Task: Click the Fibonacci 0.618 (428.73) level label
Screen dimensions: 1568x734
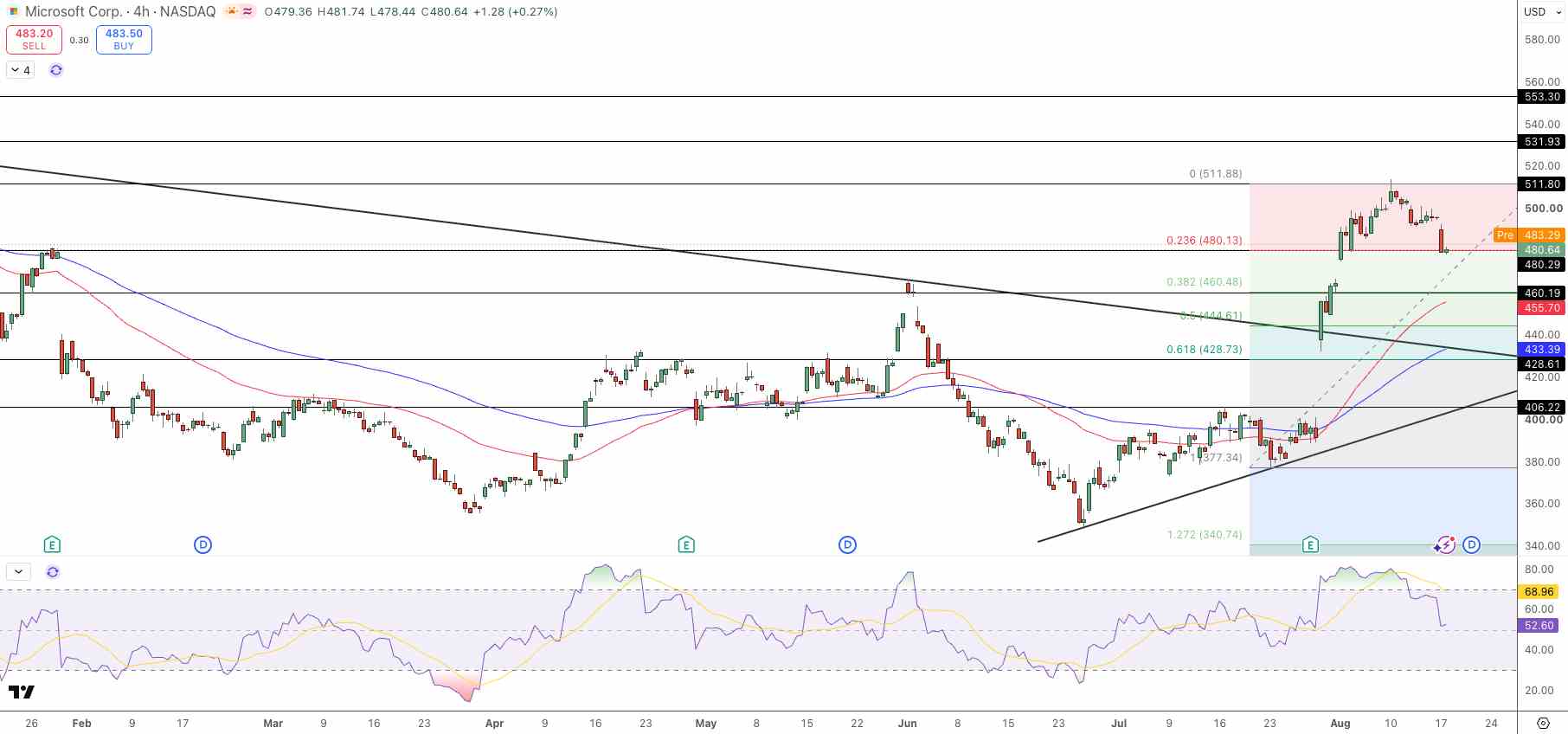Action: 1204,350
